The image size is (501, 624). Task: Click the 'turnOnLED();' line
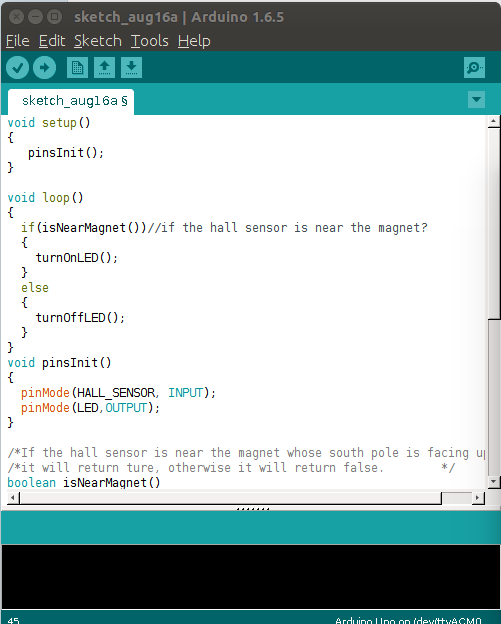77,258
